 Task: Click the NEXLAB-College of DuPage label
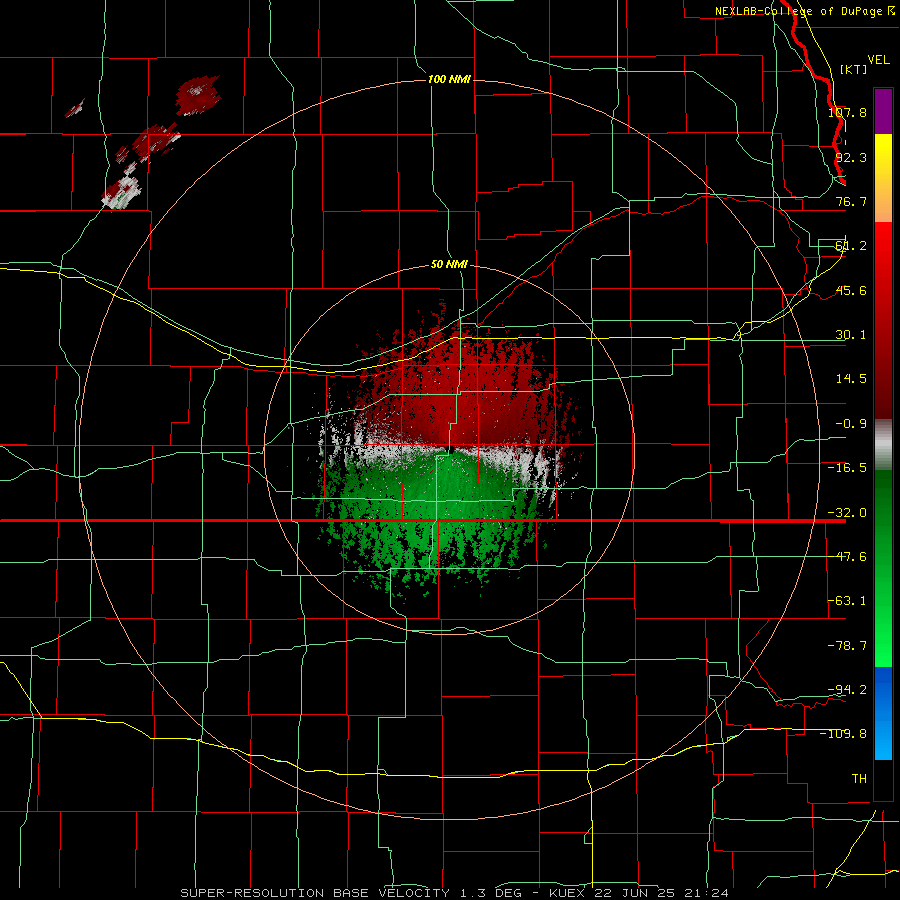pos(804,11)
